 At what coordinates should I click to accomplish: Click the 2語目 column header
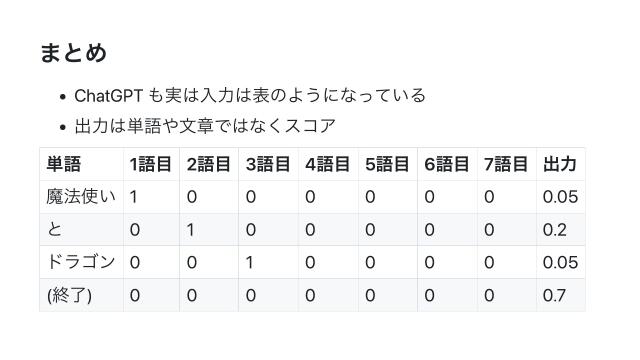coord(209,164)
